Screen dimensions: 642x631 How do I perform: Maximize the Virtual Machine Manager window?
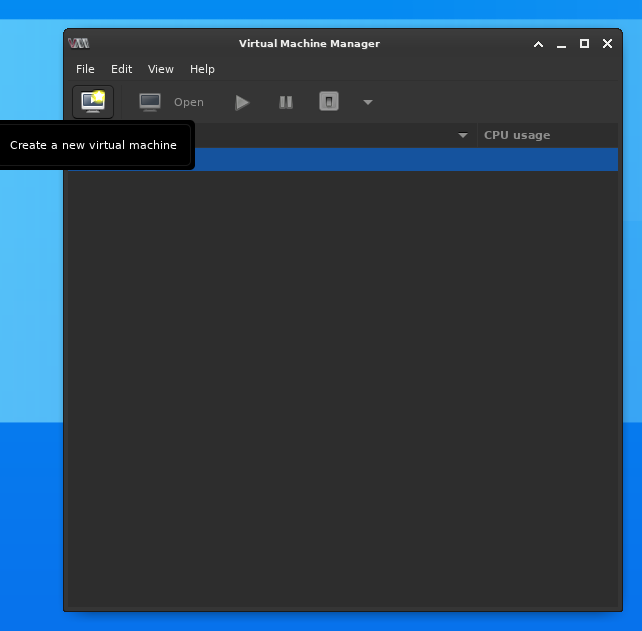[584, 44]
